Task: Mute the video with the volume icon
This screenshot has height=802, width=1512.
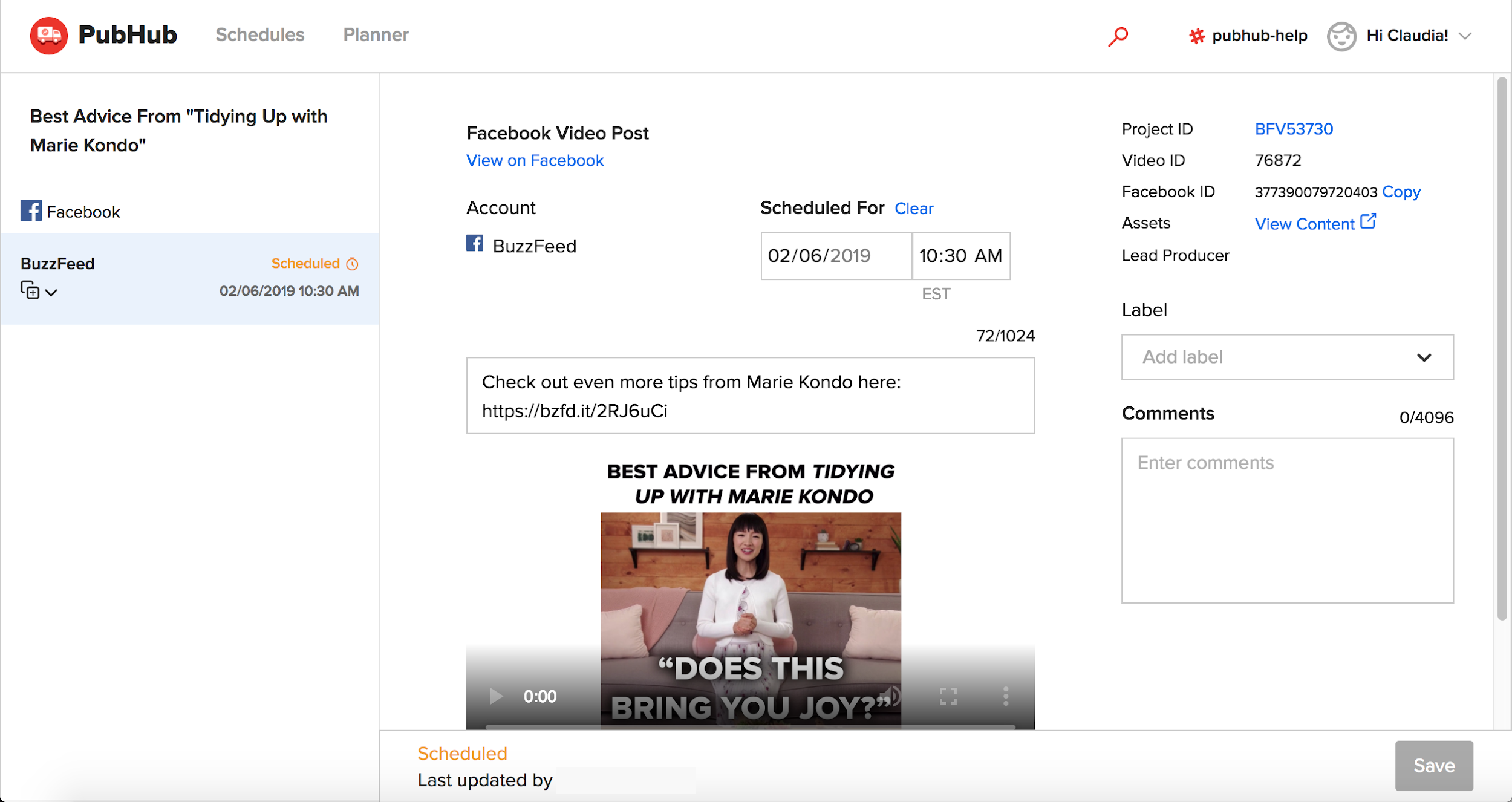Action: coord(891,696)
